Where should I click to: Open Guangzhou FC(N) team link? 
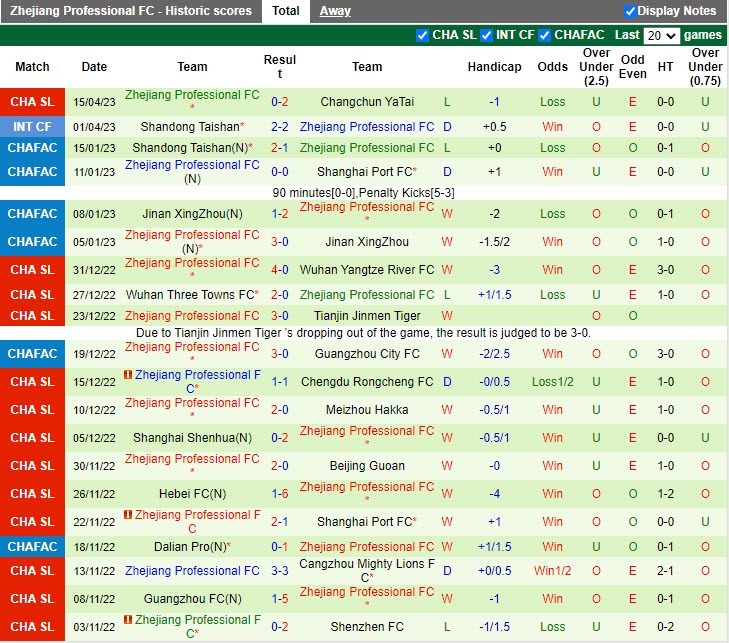192,599
